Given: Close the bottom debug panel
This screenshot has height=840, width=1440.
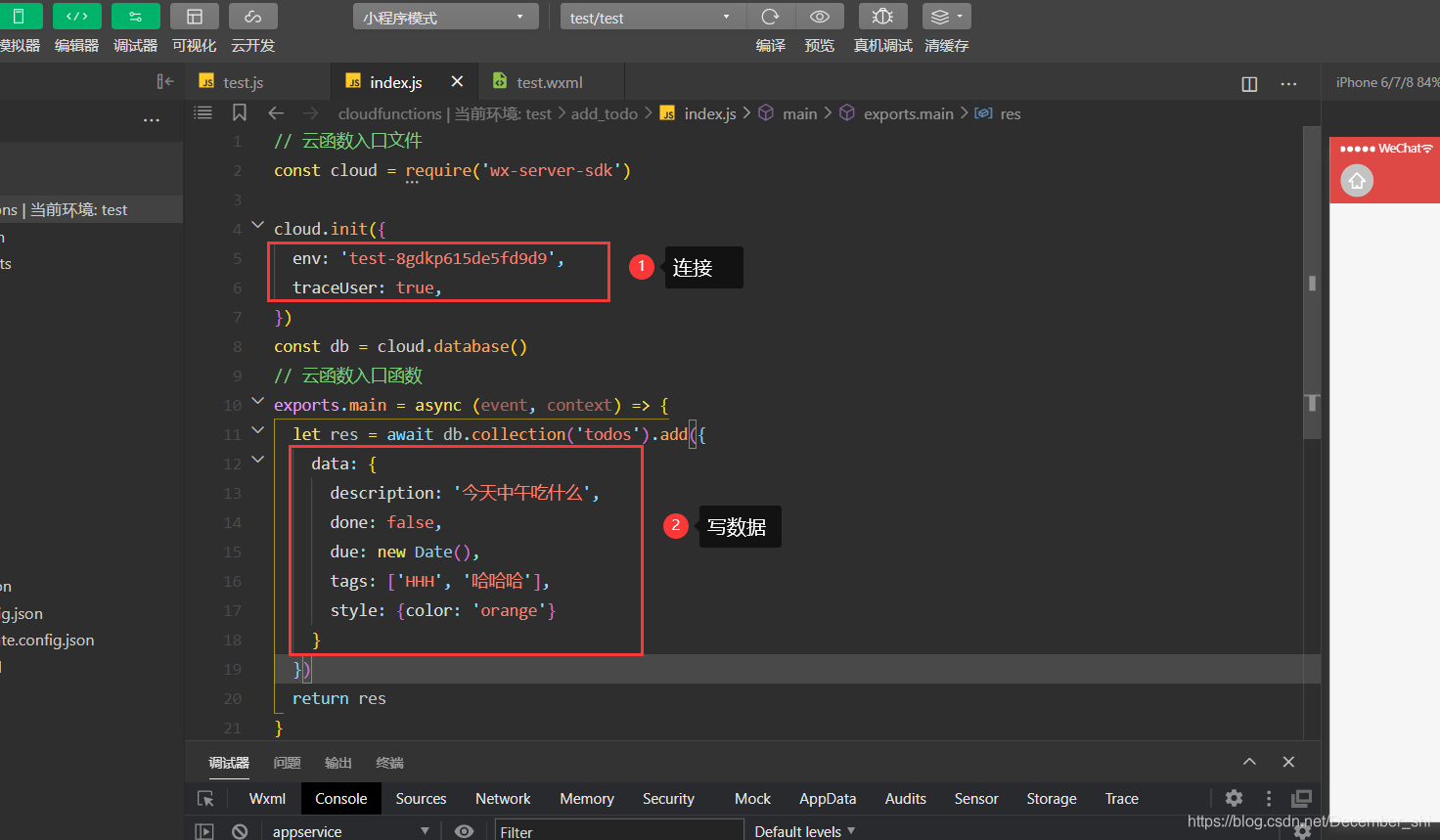Looking at the screenshot, I should [1288, 762].
